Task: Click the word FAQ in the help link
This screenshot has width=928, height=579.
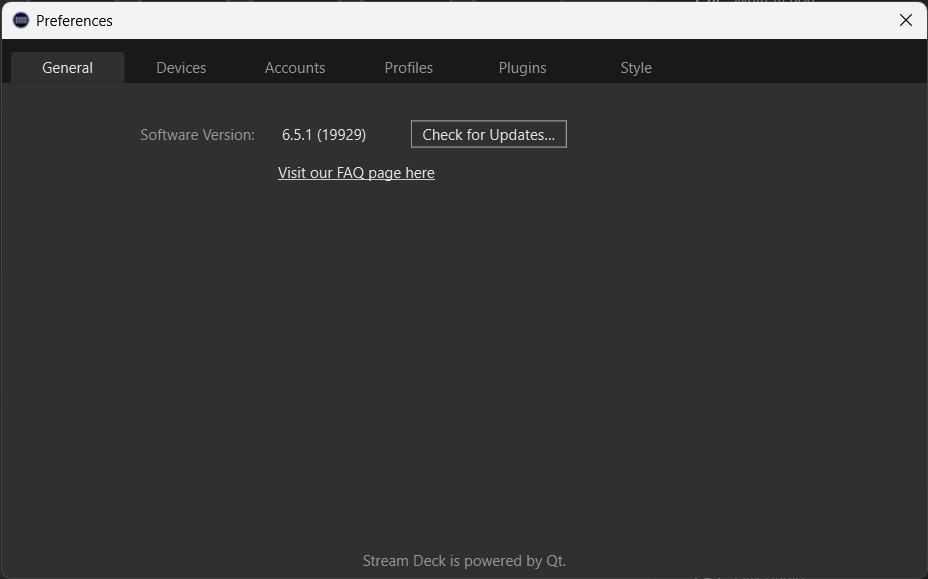Action: pyautogui.click(x=350, y=173)
